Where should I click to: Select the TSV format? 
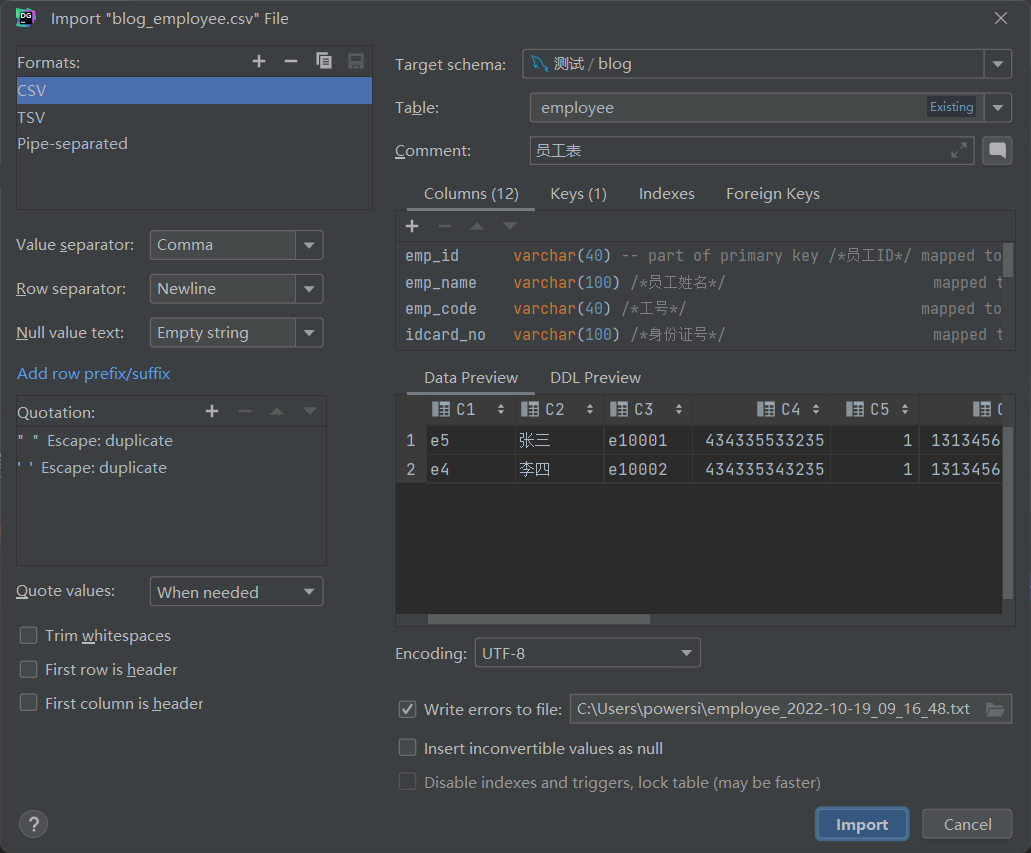click(194, 118)
